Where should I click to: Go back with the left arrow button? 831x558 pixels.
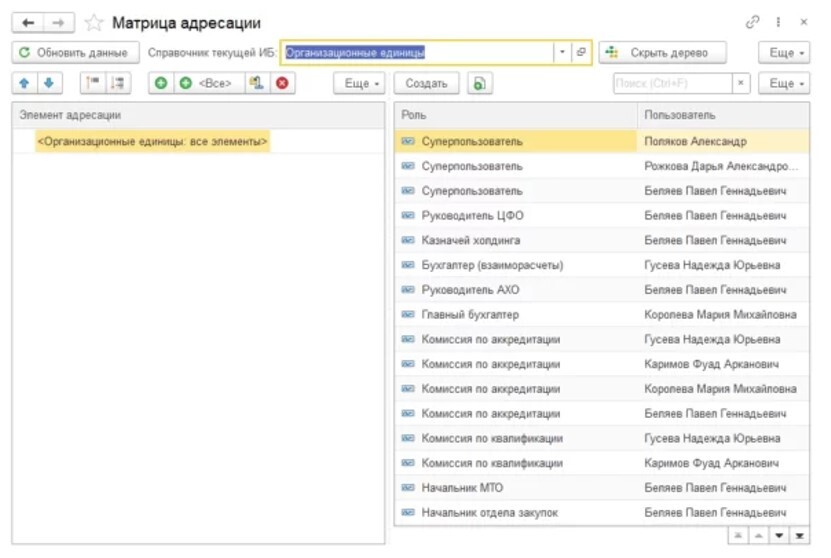(28, 23)
